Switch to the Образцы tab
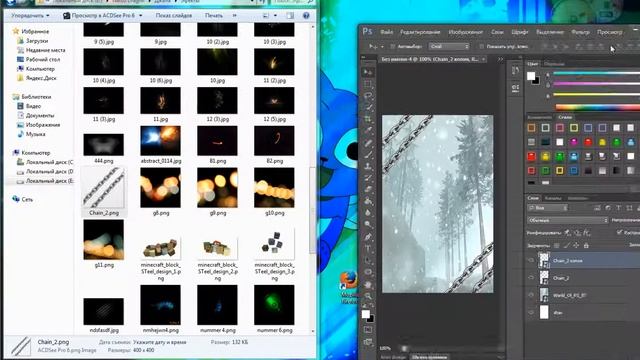Screen dimensions: 640x360 554,64
